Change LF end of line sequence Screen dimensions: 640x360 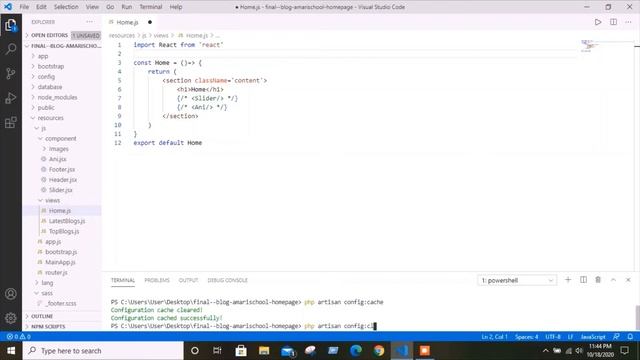(571, 337)
